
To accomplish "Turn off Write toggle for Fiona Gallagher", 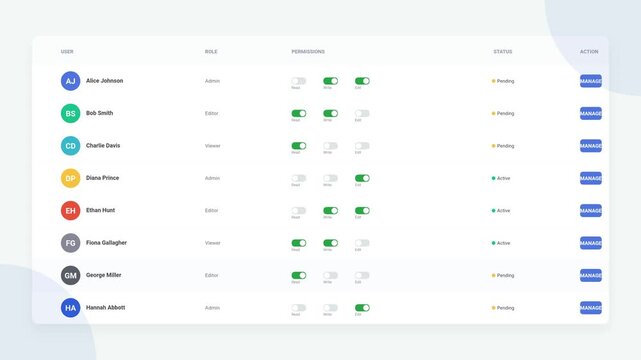I will click(330, 243).
